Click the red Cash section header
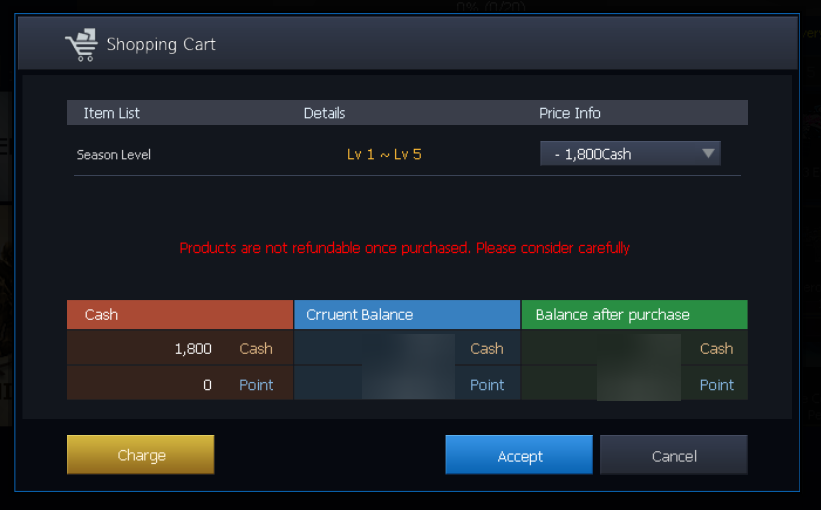The height and width of the screenshot is (510, 821). point(180,315)
